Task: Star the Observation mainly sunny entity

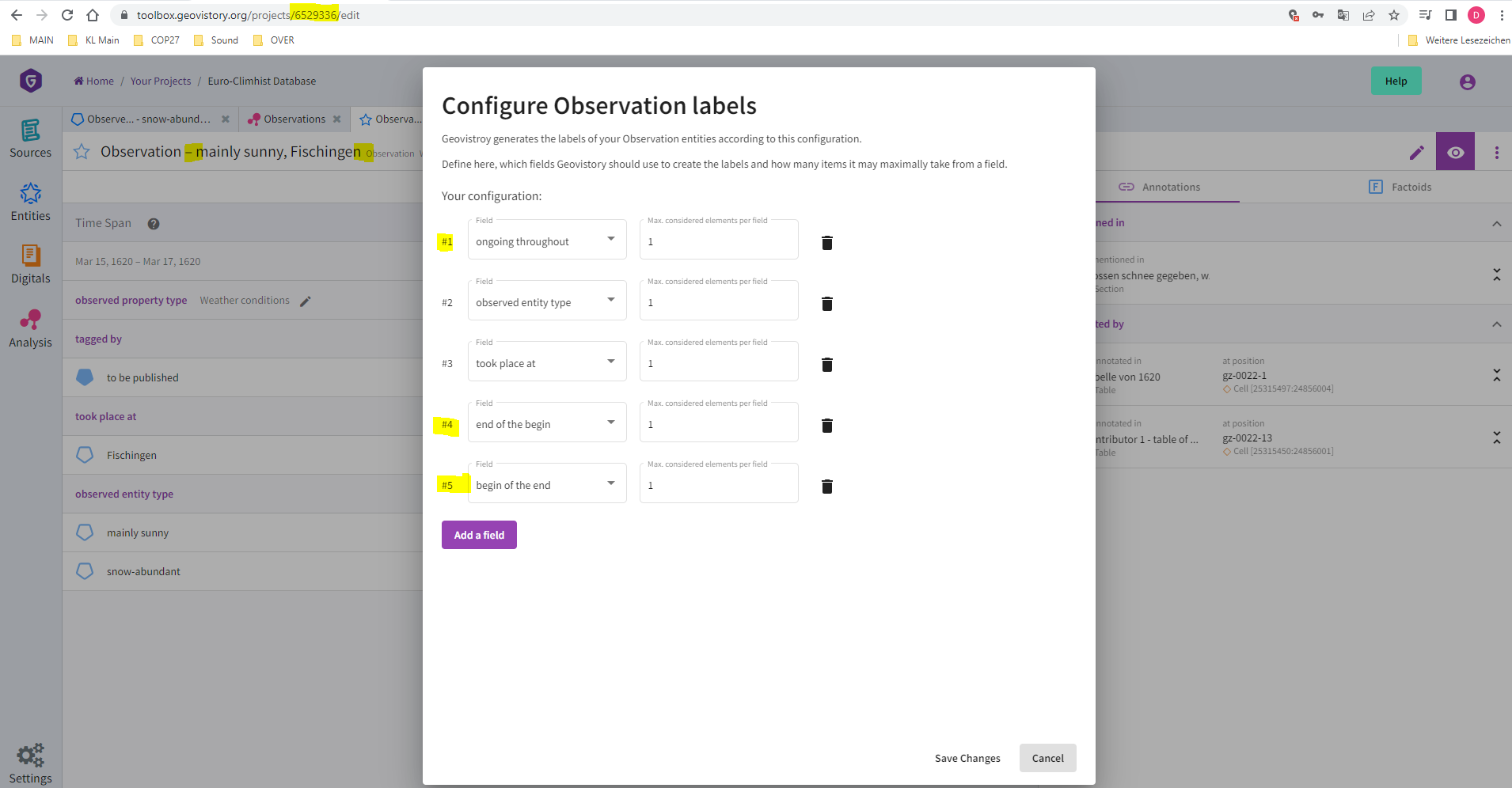Action: click(82, 152)
